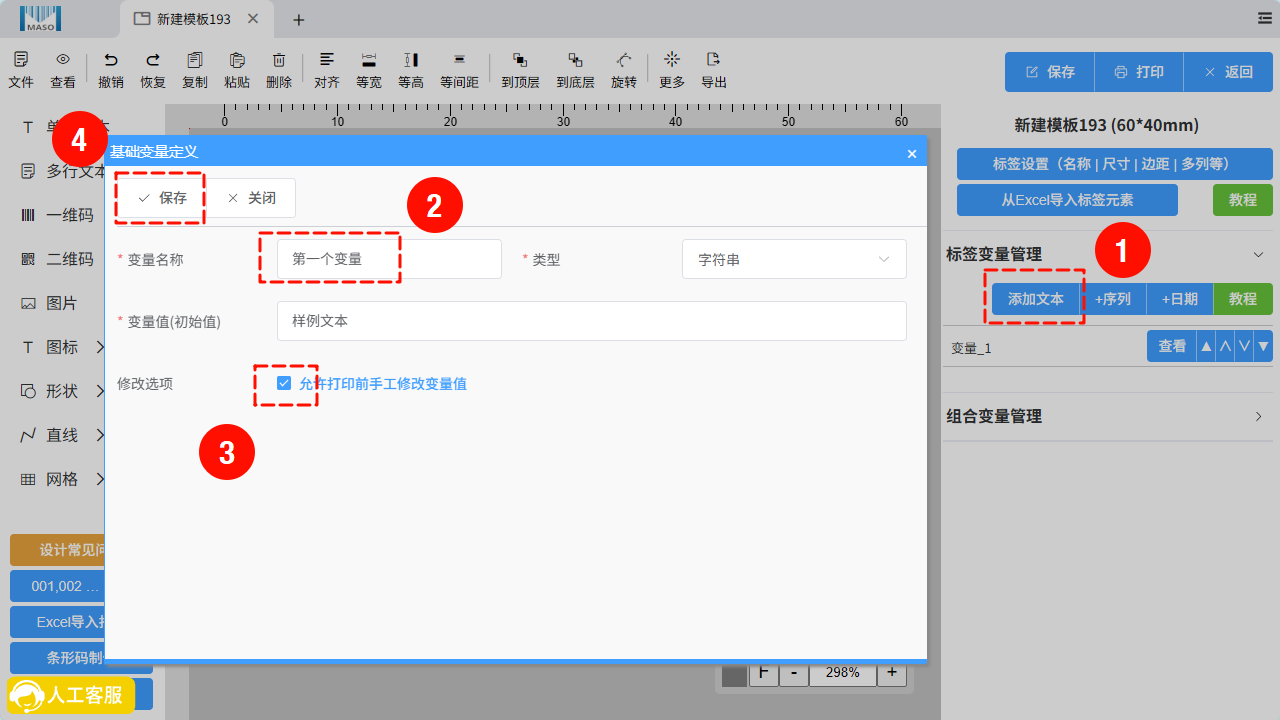Apply 等宽 equal width tool
This screenshot has height=720, width=1280.
point(369,60)
